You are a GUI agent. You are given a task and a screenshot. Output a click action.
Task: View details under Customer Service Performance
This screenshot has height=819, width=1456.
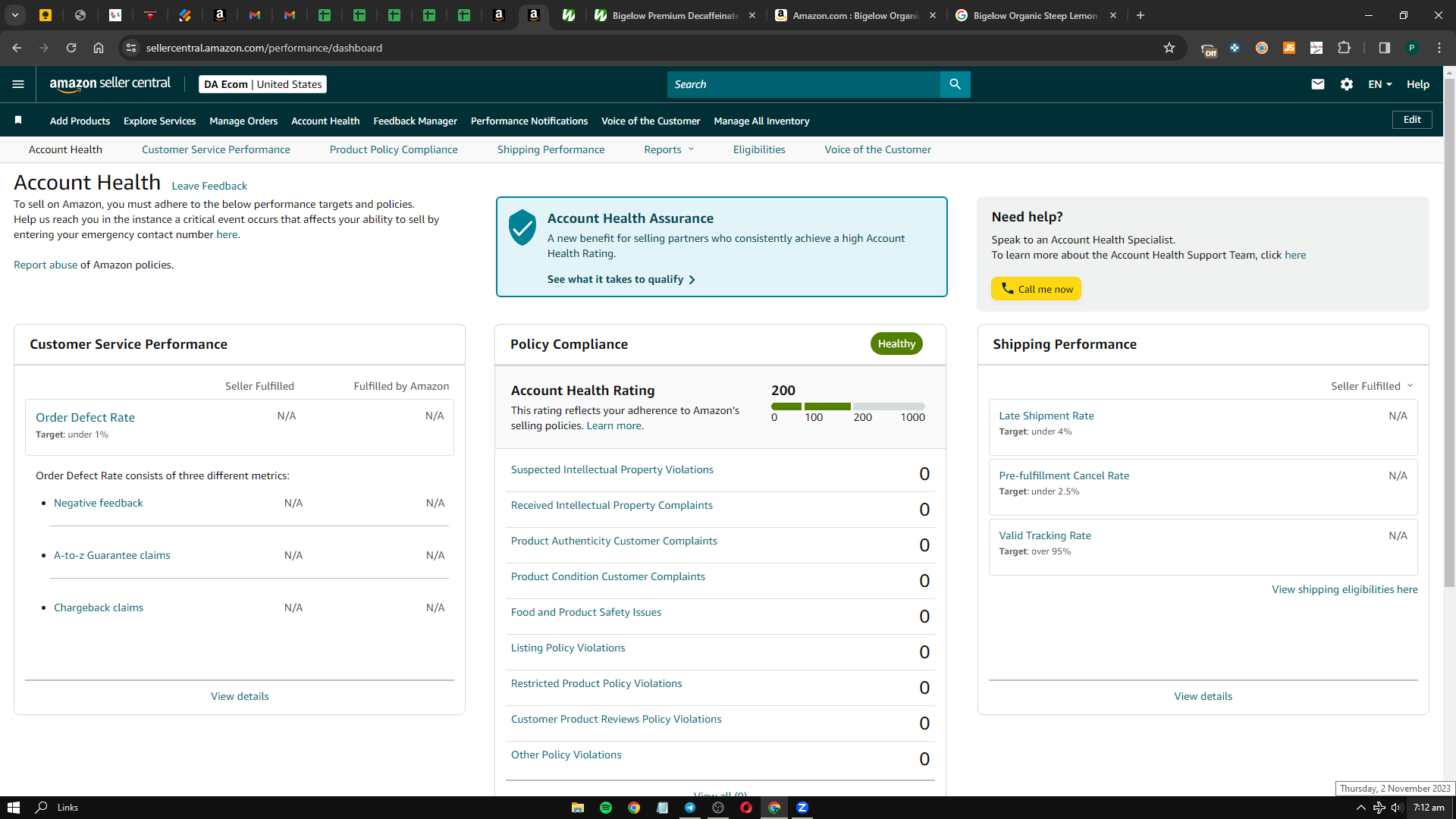[240, 696]
